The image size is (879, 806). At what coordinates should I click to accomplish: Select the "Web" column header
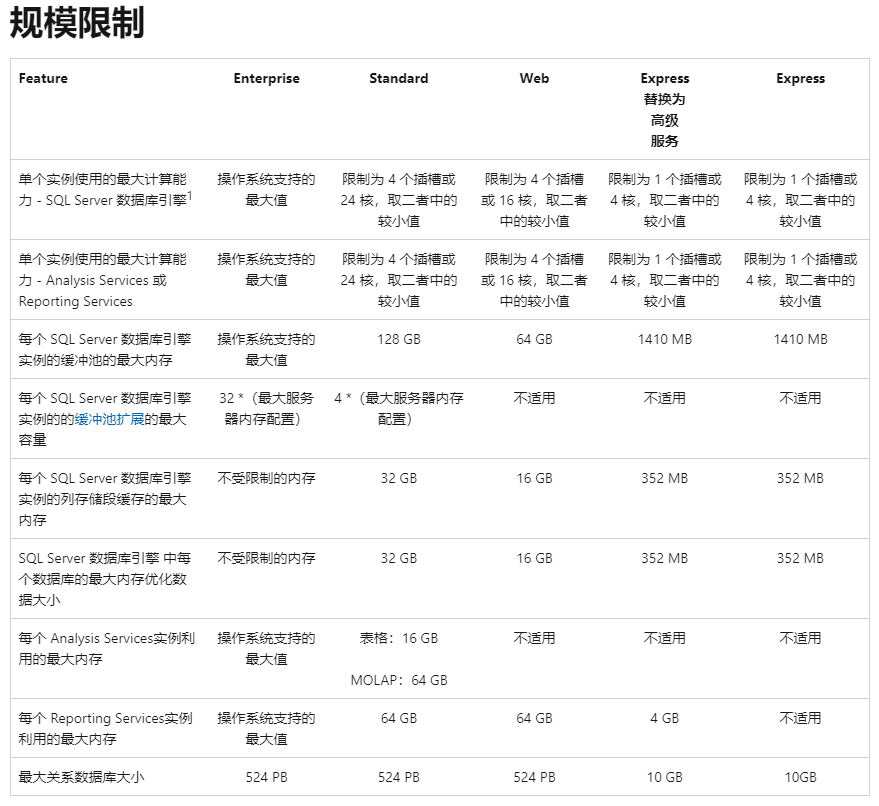(x=534, y=78)
